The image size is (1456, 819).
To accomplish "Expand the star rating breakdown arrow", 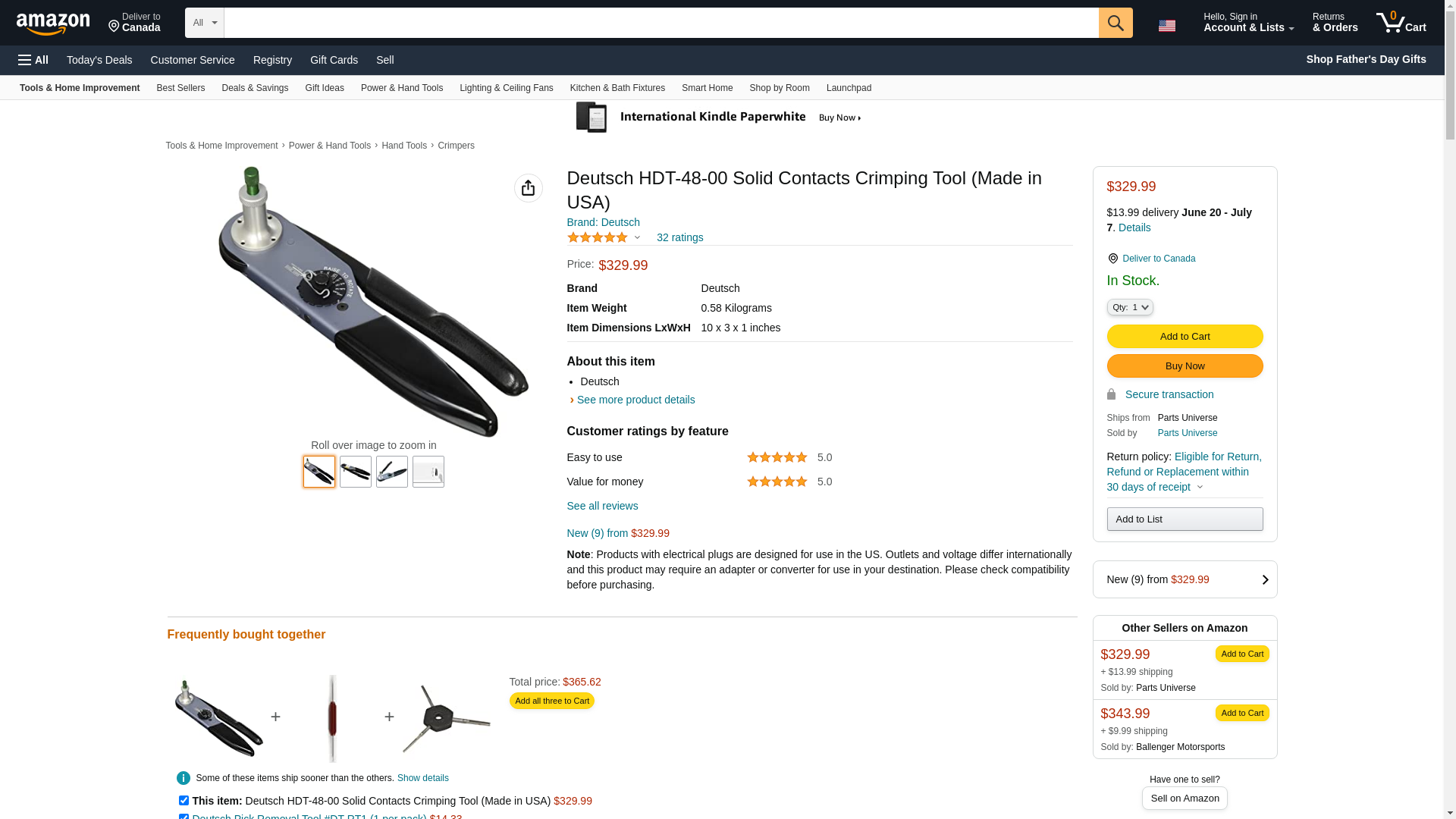I will tap(637, 237).
